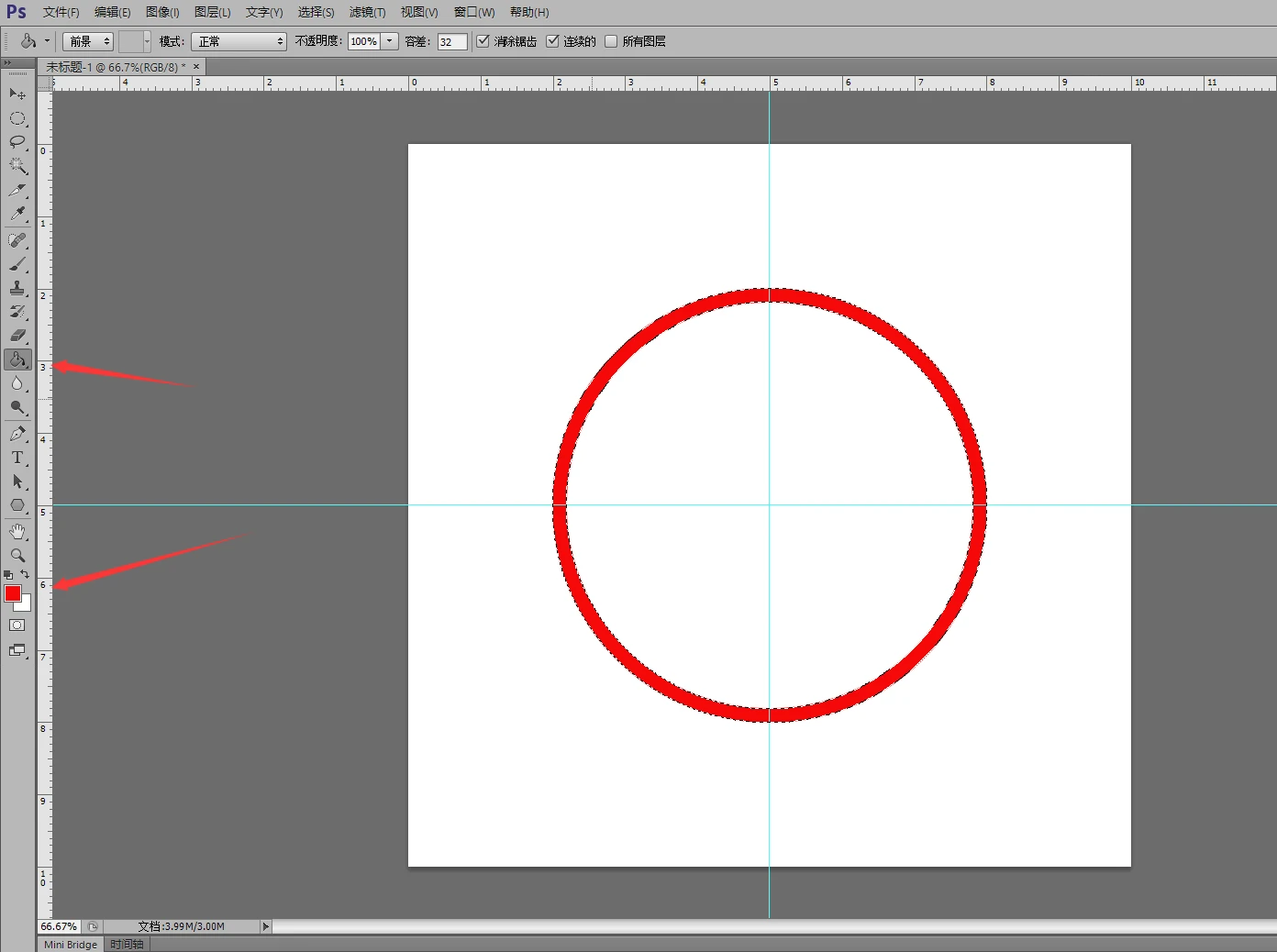Screen dimensions: 1277x952
Task: Open the 时间轴 timeline panel
Action: click(127, 944)
